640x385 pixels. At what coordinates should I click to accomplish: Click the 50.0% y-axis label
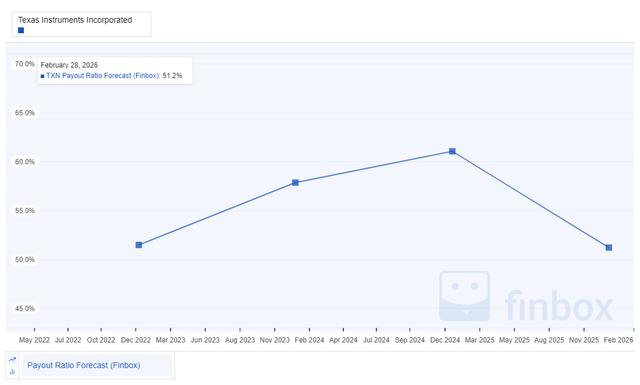[x=24, y=260]
